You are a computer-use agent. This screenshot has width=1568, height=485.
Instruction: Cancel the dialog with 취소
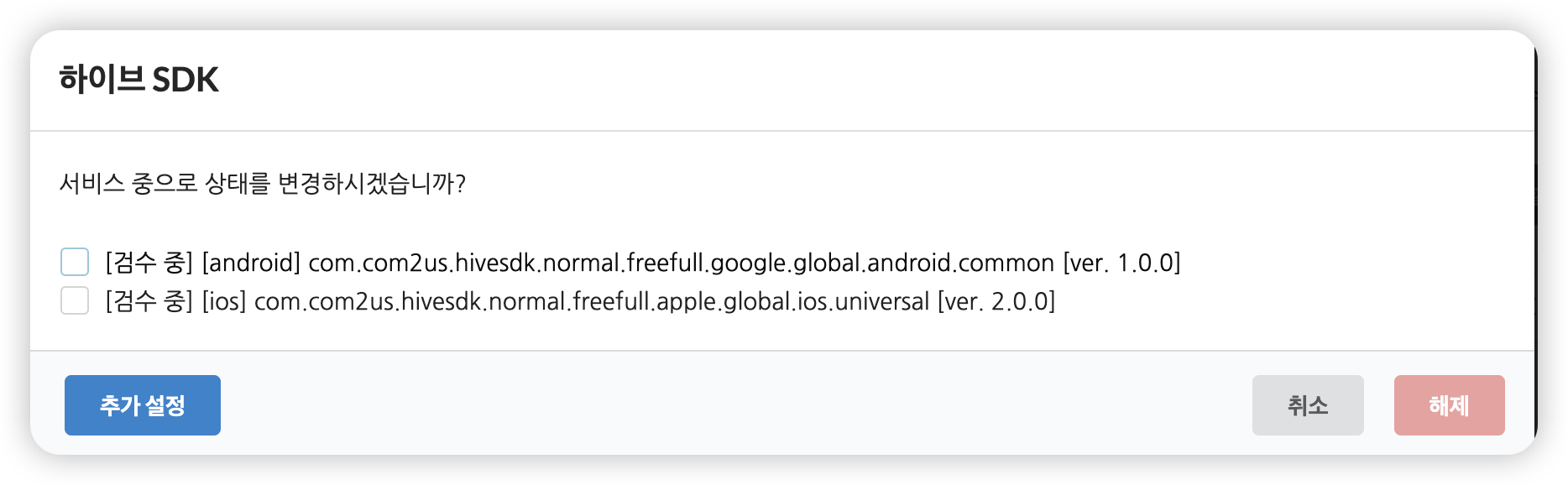click(x=1308, y=405)
